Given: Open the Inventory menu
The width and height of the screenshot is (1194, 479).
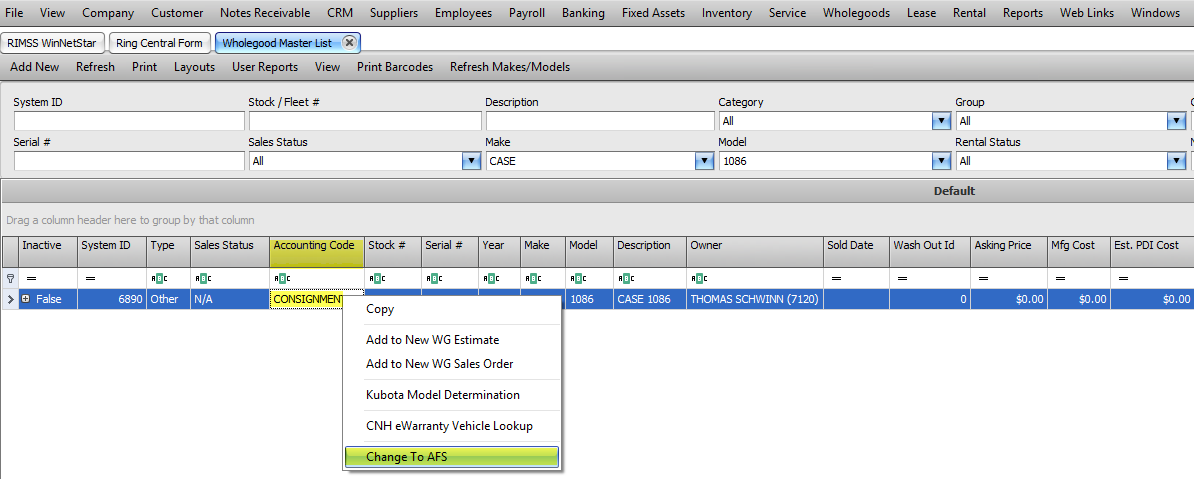Looking at the screenshot, I should tap(727, 13).
